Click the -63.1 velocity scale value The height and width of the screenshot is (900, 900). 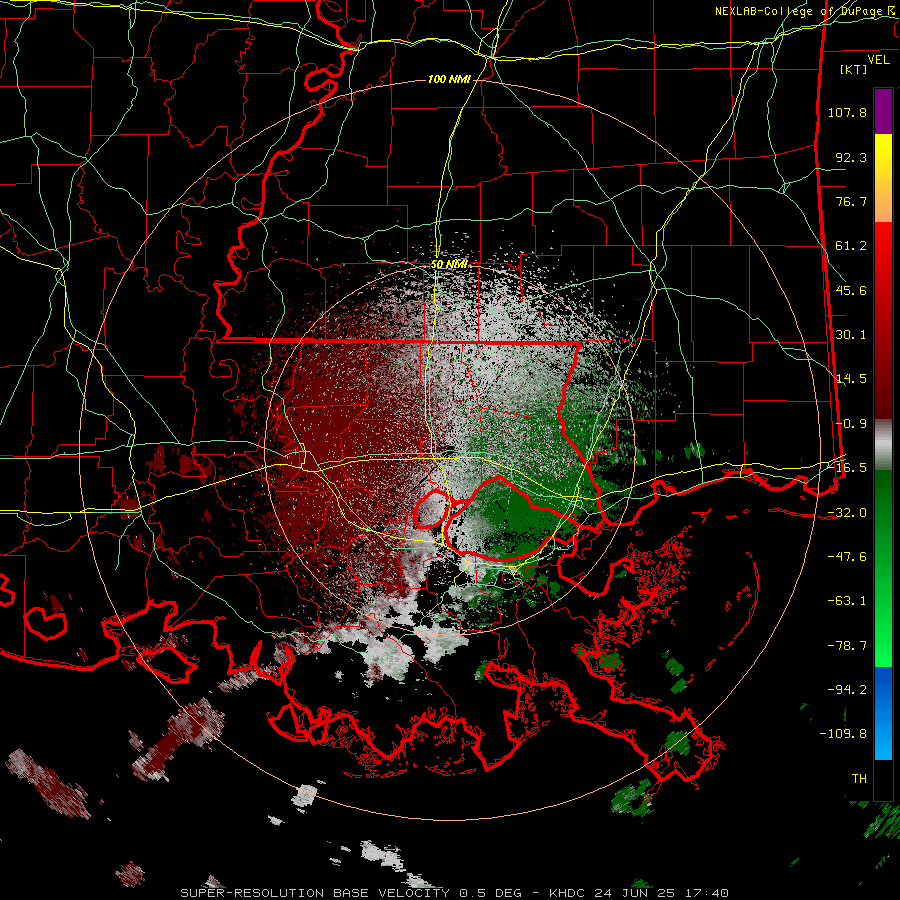click(x=847, y=601)
